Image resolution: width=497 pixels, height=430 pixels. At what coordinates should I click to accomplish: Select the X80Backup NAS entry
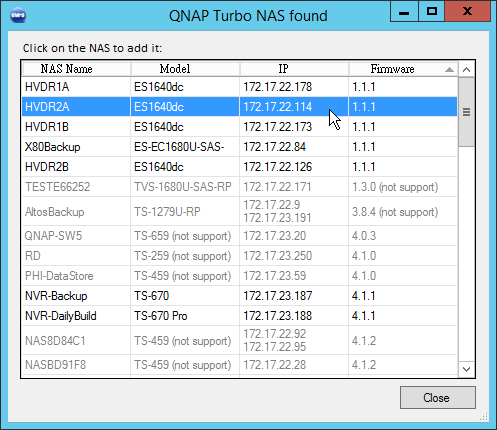coord(239,147)
